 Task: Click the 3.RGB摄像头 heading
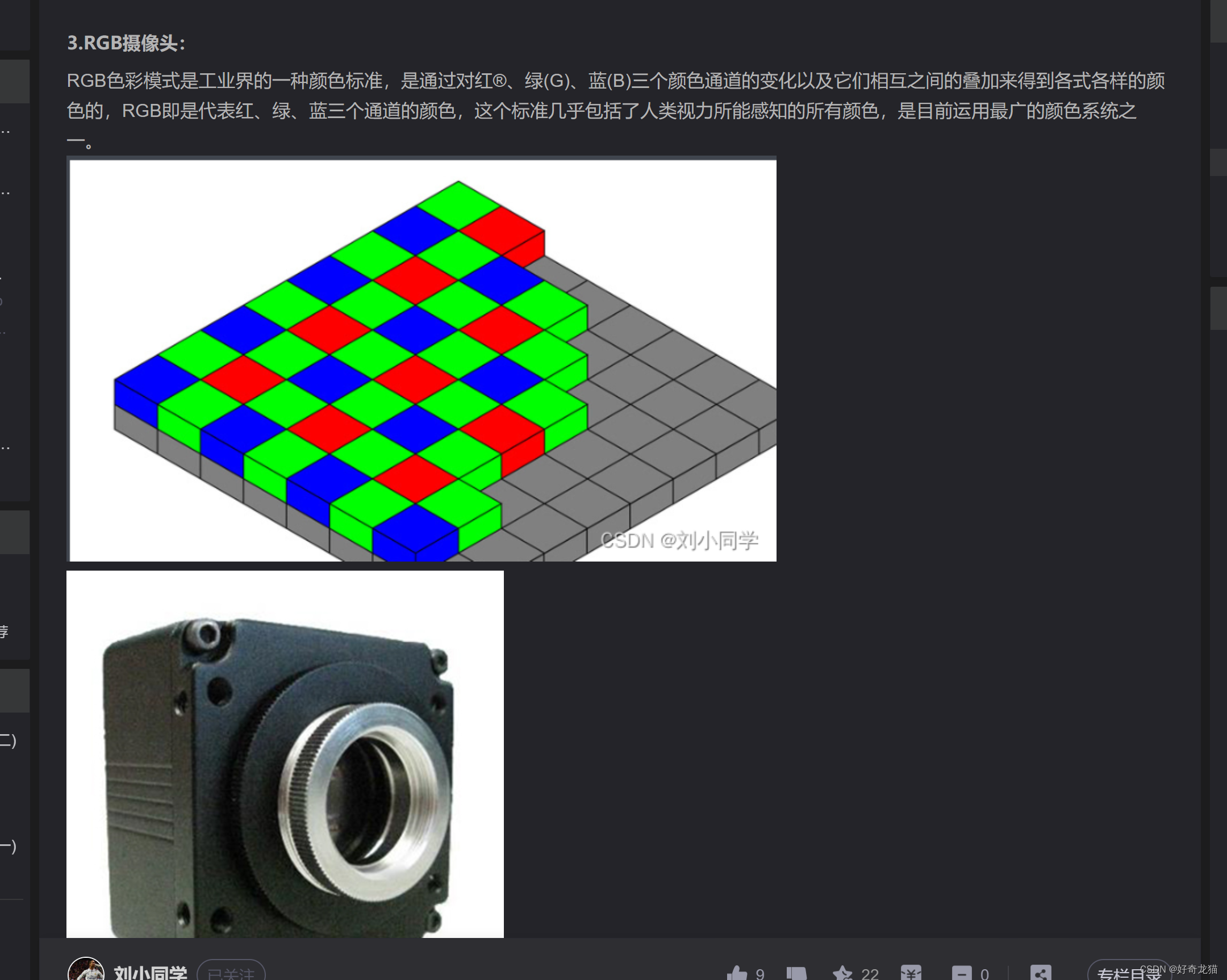point(126,43)
